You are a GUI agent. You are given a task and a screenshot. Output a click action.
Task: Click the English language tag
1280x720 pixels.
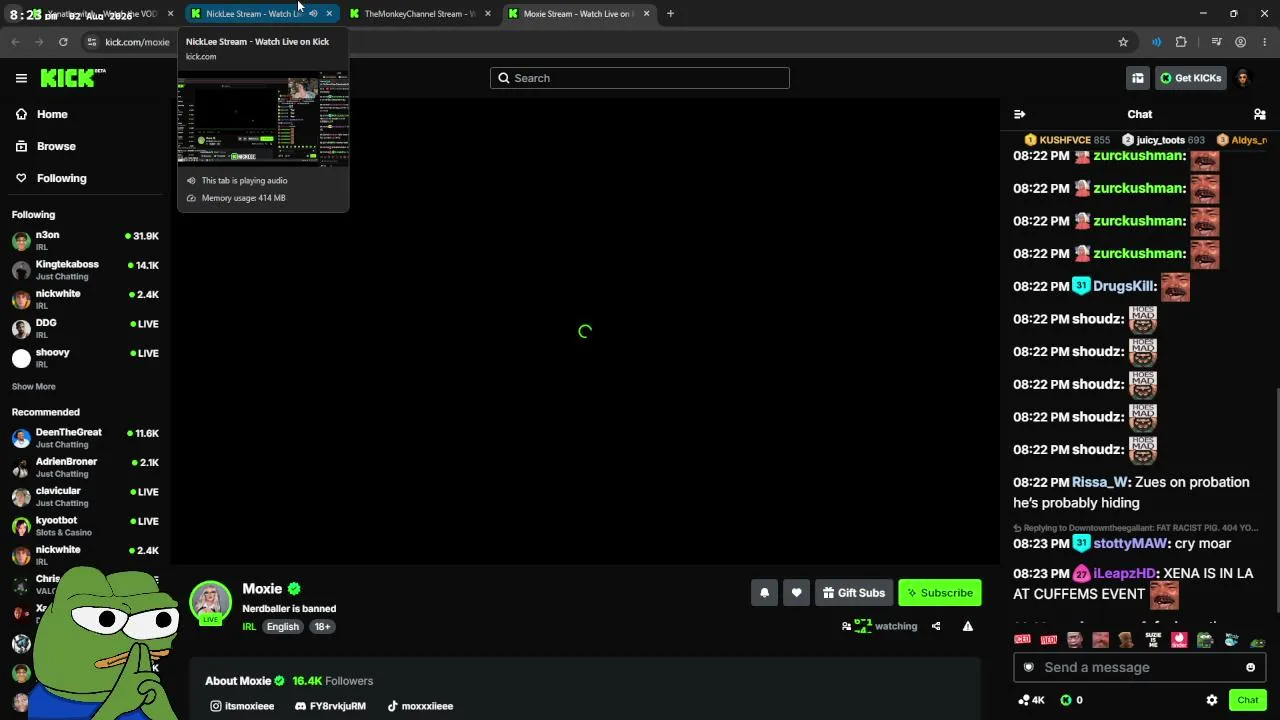(x=282, y=627)
